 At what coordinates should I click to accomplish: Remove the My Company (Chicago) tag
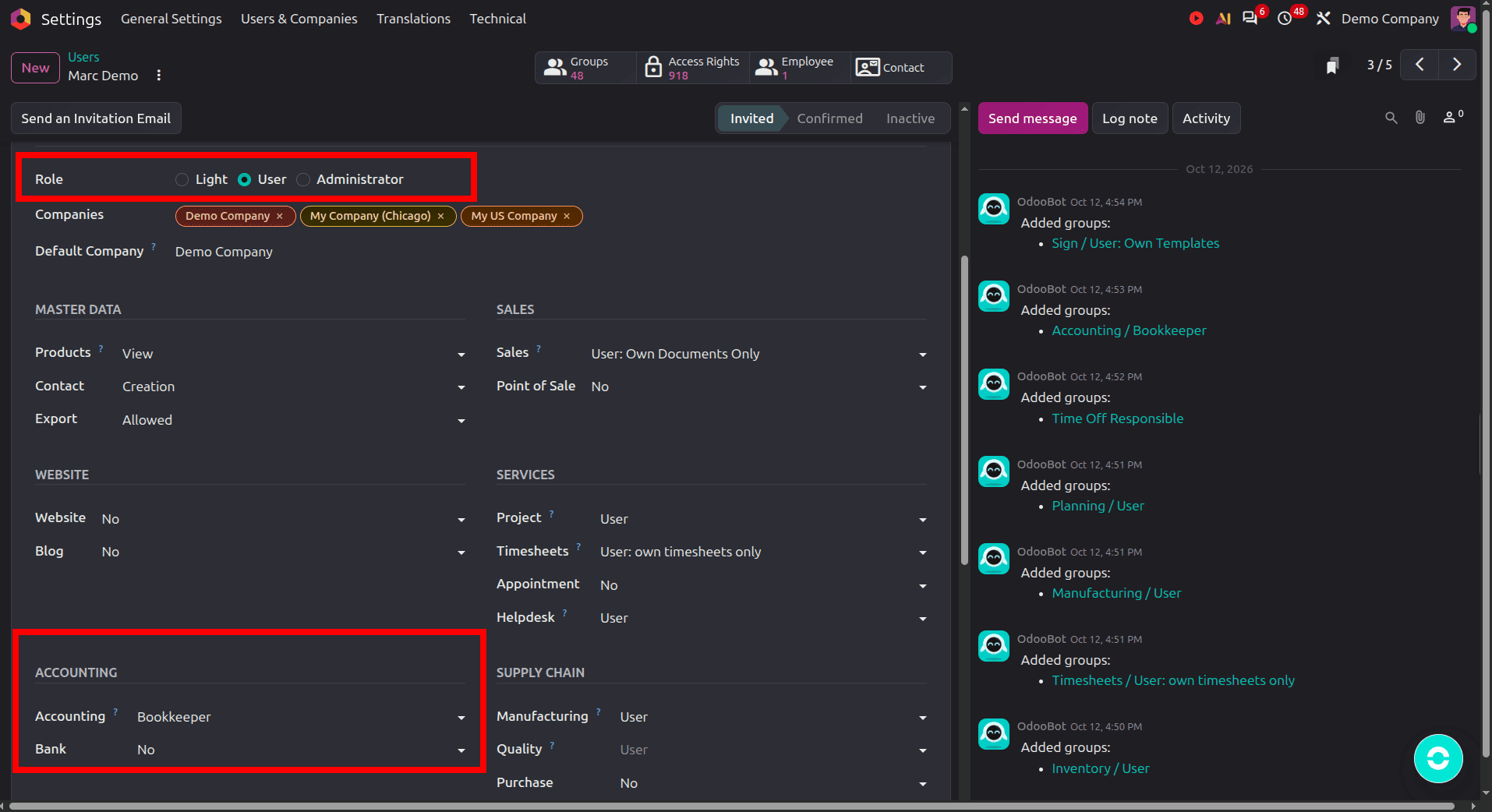click(x=441, y=216)
